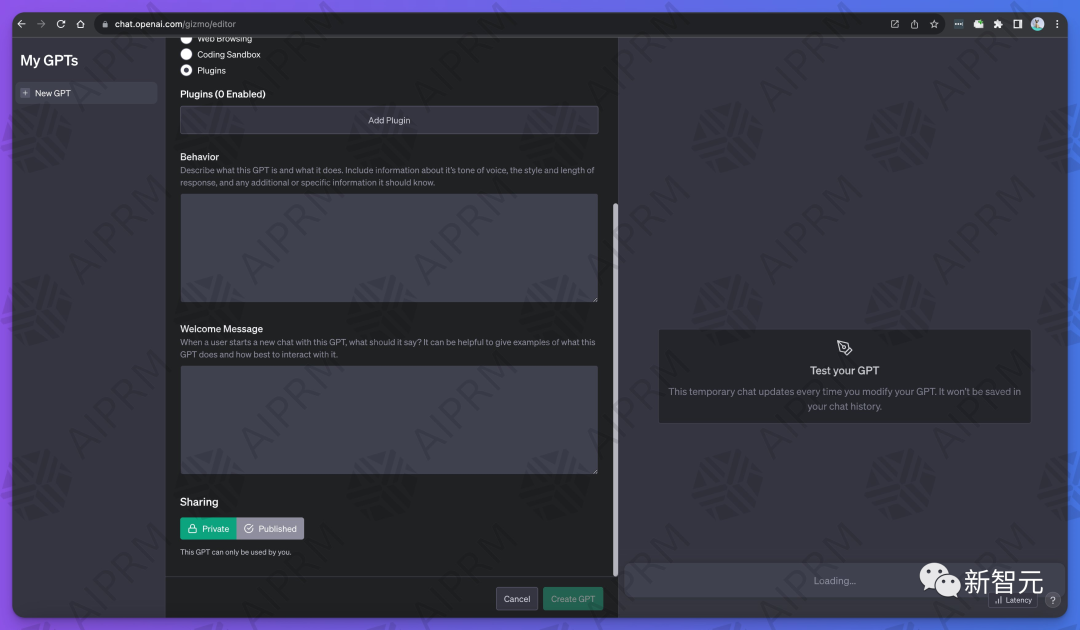Go back with the browser back arrow
The image size is (1080, 630).
[x=21, y=24]
